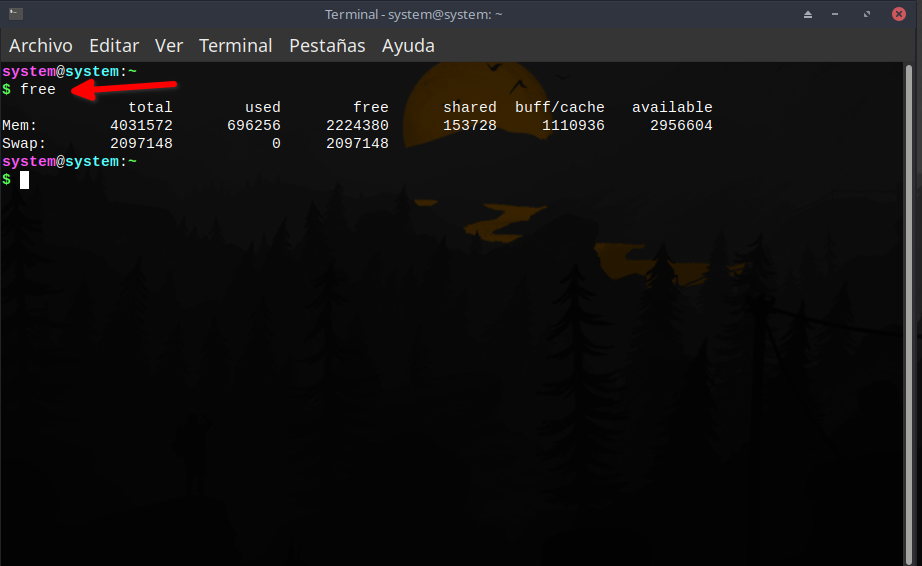Click the 'total' column header
The image size is (922, 566).
pyautogui.click(x=151, y=107)
